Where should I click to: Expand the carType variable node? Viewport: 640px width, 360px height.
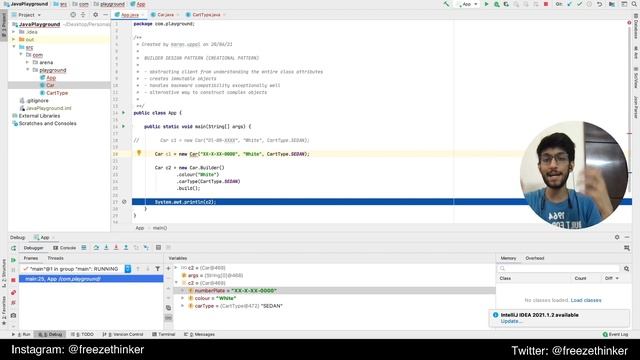pos(183,306)
